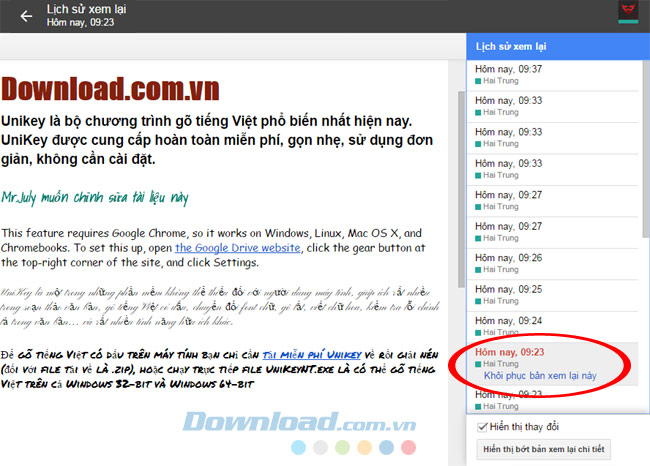
Task: Click 'Hiển thị bớt bản xem lại chi tiết' button
Action: tap(543, 449)
